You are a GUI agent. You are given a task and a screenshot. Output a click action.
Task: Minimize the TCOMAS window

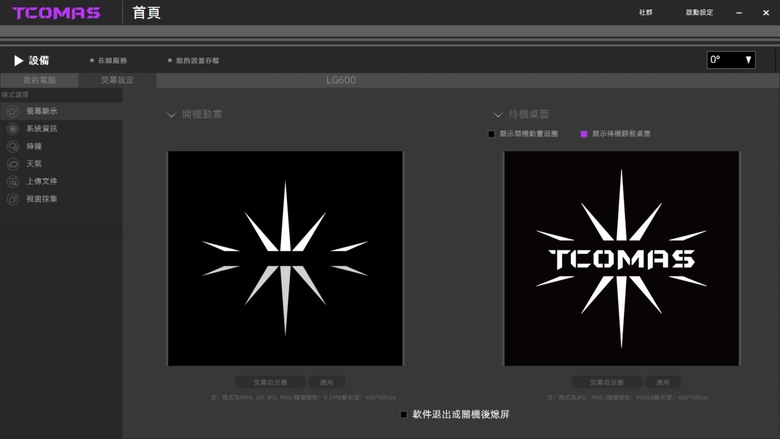pos(739,13)
